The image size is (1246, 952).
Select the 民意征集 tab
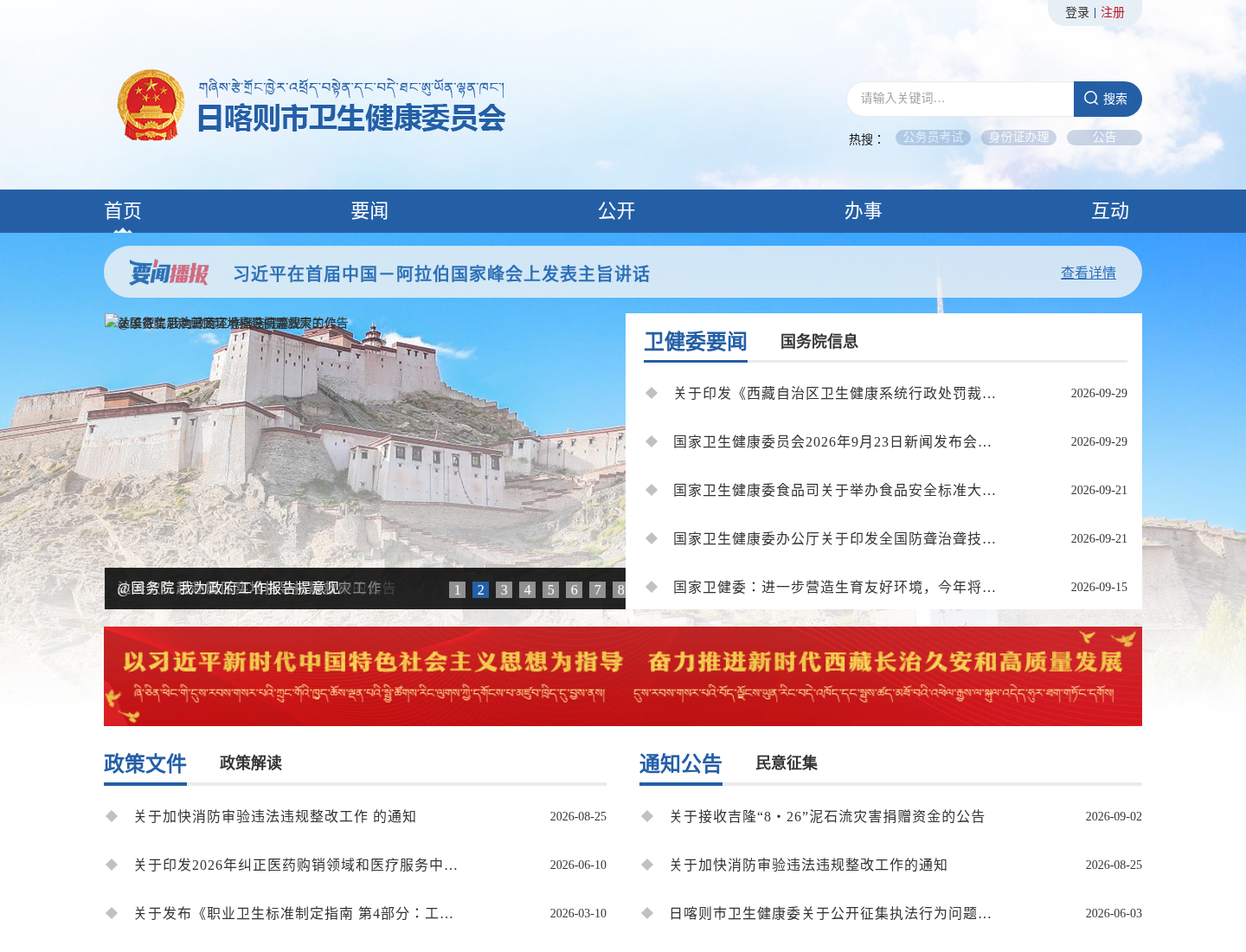(787, 763)
